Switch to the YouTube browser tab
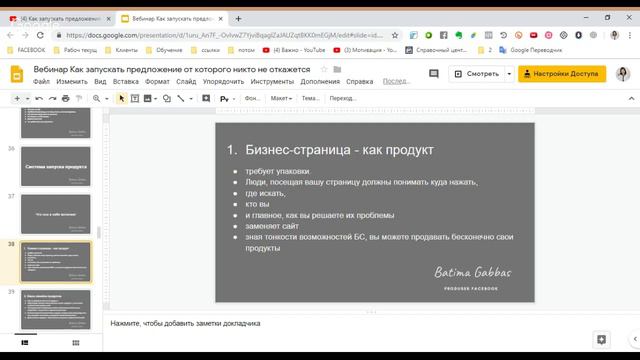This screenshot has width=640, height=360. tap(60, 19)
